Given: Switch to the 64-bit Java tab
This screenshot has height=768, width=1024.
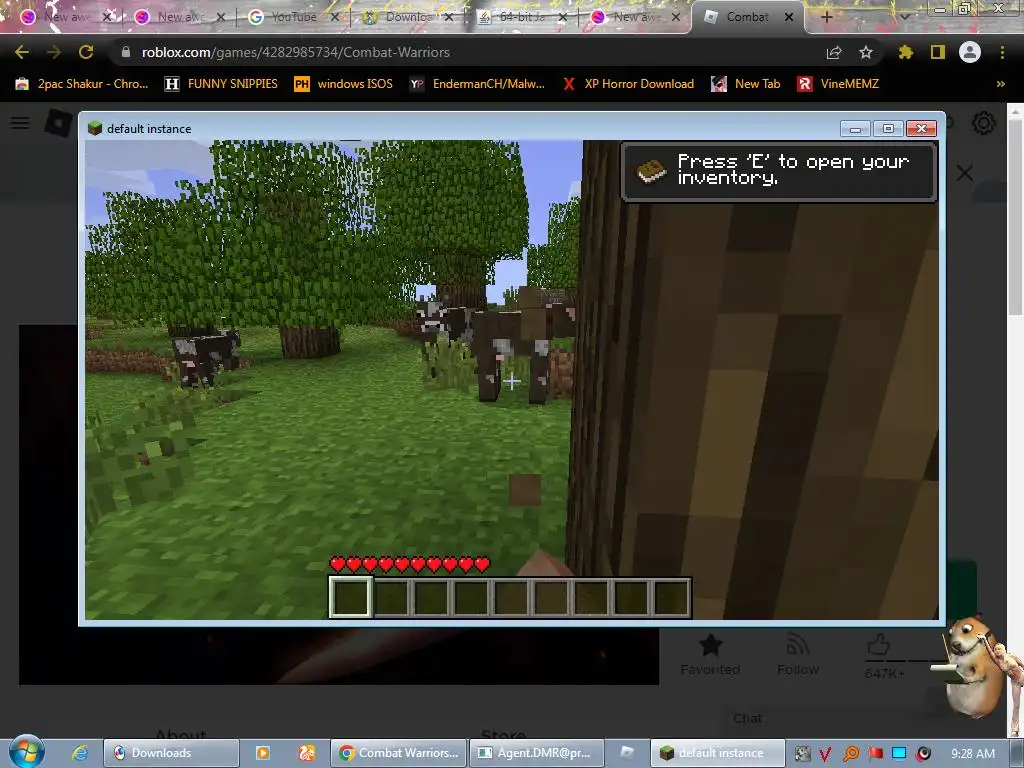Looking at the screenshot, I should [521, 17].
